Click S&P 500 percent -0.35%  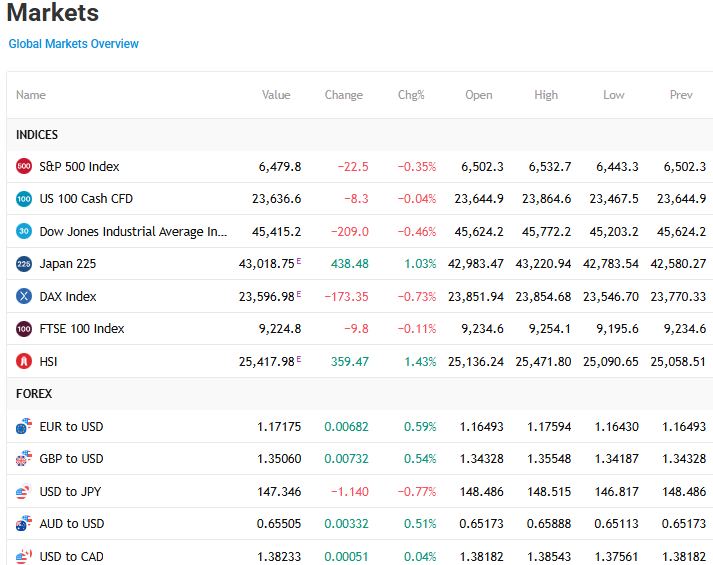tap(417, 167)
